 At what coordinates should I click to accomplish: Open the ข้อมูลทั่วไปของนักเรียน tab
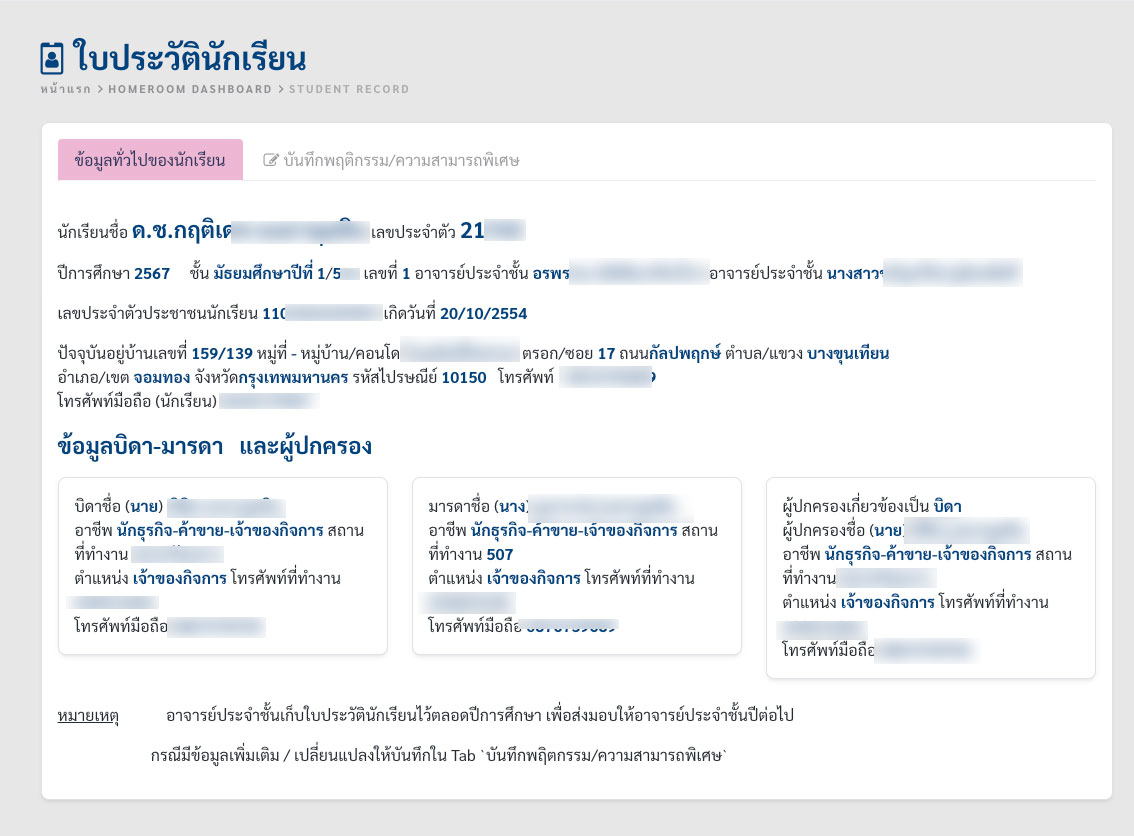tap(150, 160)
